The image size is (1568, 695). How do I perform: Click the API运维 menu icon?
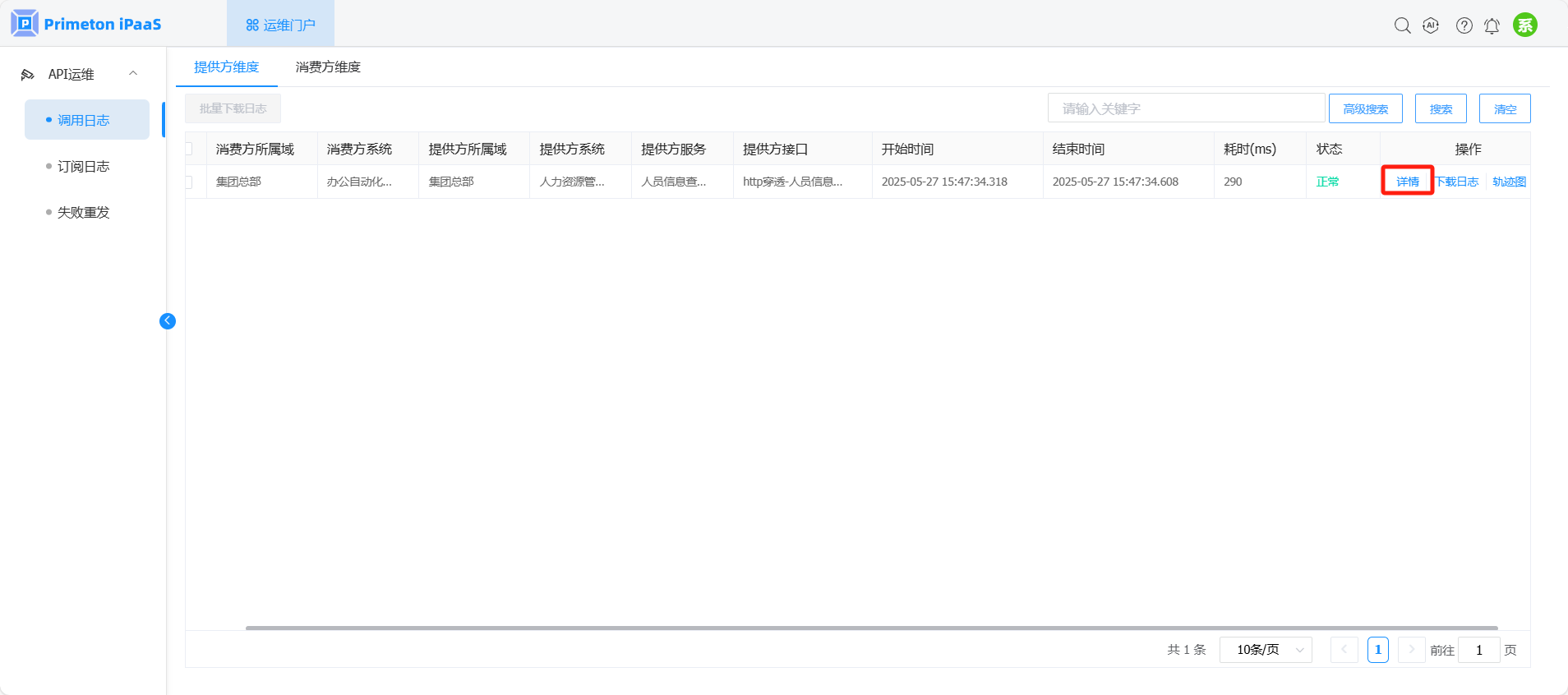click(x=28, y=75)
